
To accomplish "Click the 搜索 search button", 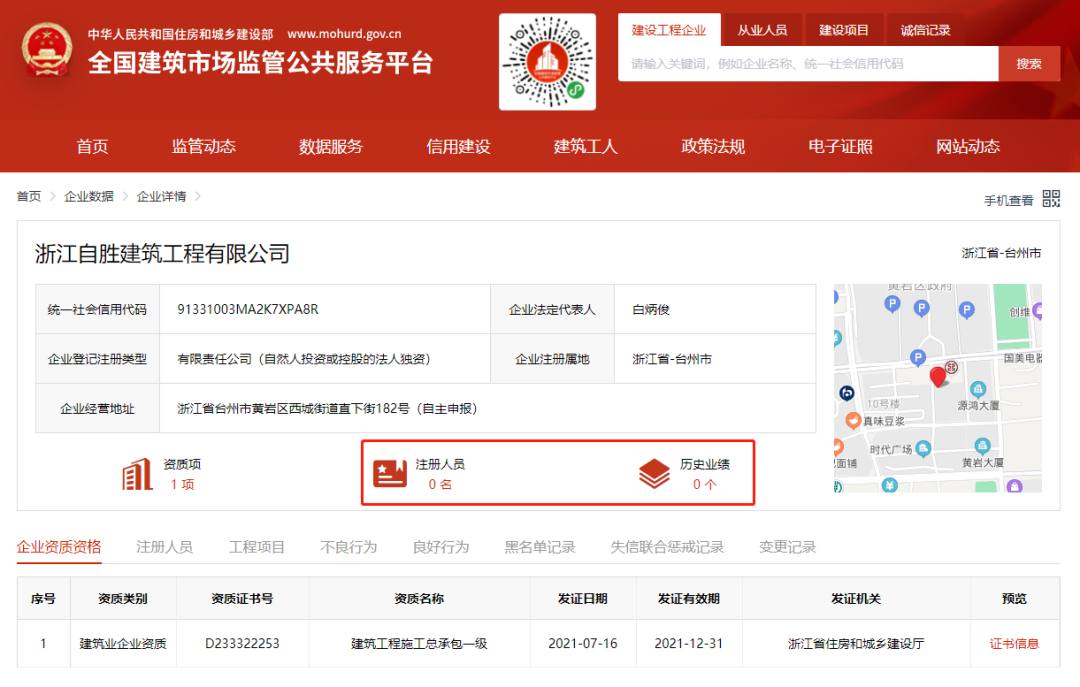I will coord(1029,63).
